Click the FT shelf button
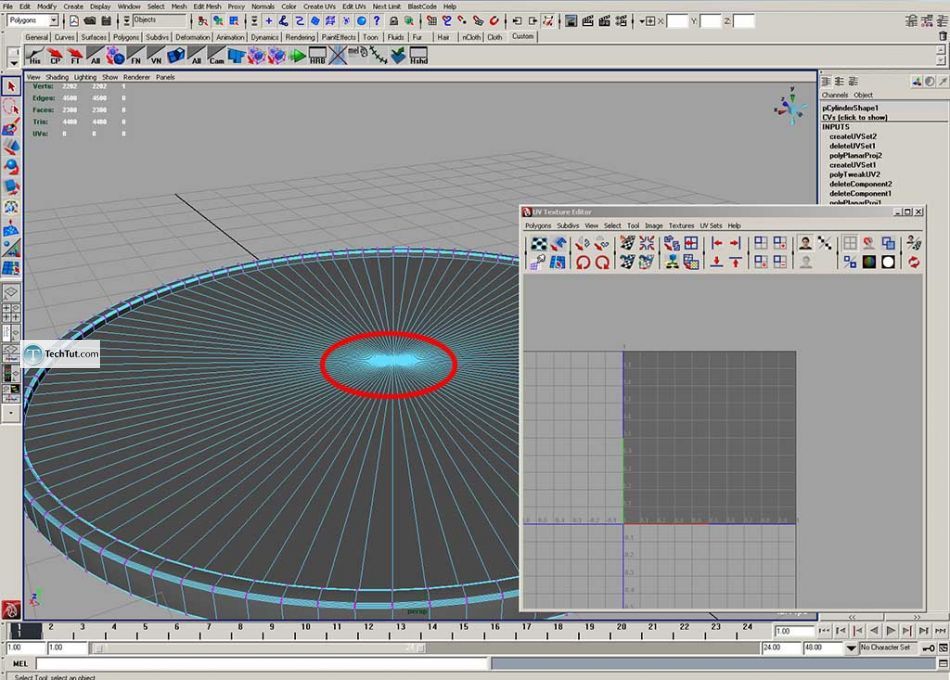This screenshot has width=950, height=680. 75,56
